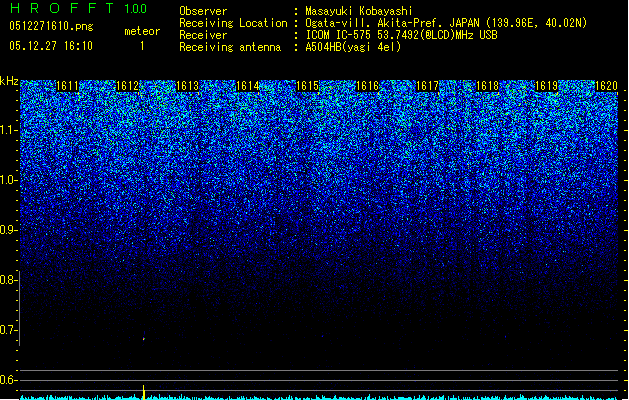Click the 1616 time marker
629x400 pixels.
point(367,86)
